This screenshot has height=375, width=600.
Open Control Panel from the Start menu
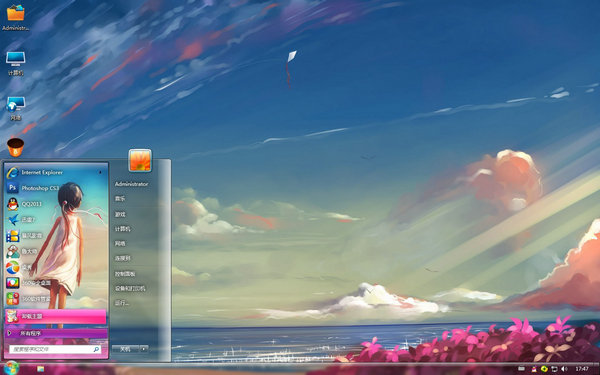click(125, 274)
